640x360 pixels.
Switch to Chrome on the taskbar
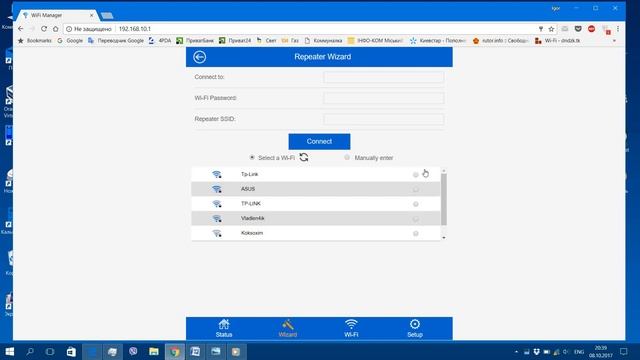(x=175, y=351)
